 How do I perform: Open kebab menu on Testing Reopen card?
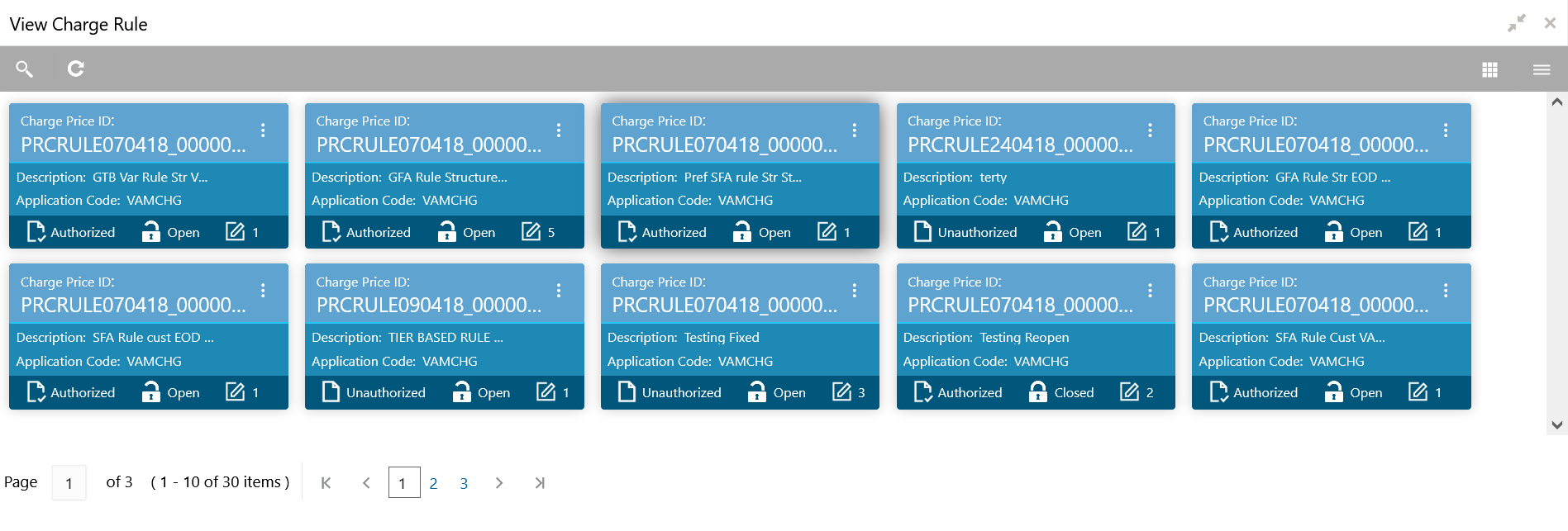(1150, 291)
